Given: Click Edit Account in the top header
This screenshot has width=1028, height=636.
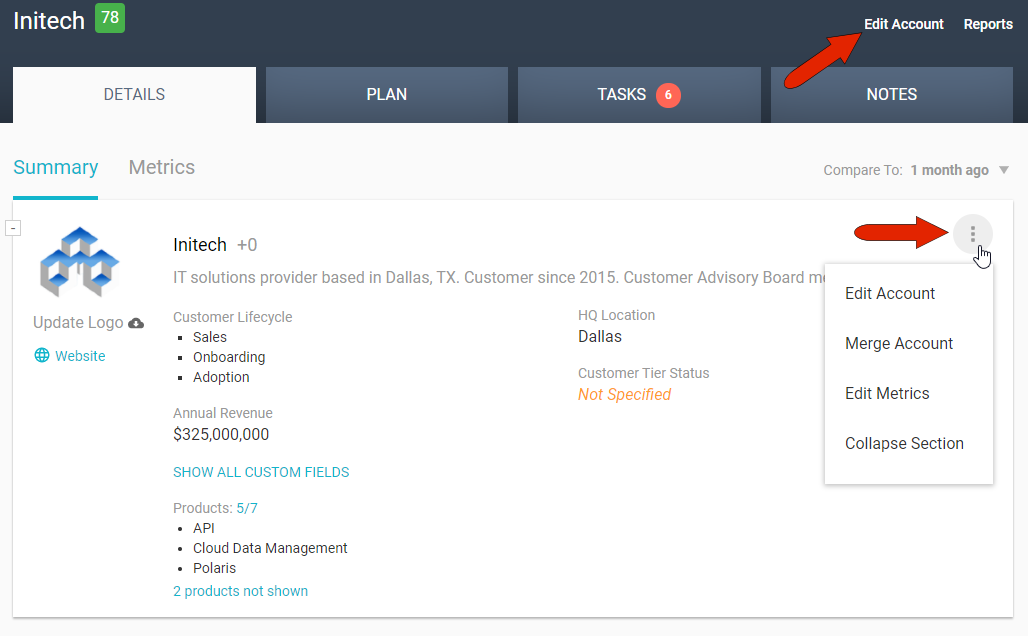Looking at the screenshot, I should click(x=903, y=24).
